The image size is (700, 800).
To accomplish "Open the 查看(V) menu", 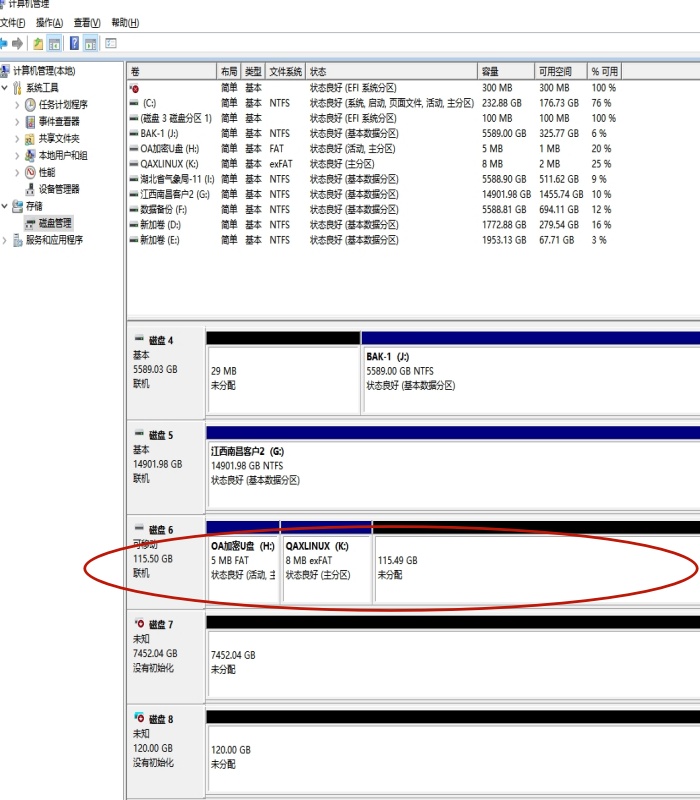I will [x=88, y=23].
